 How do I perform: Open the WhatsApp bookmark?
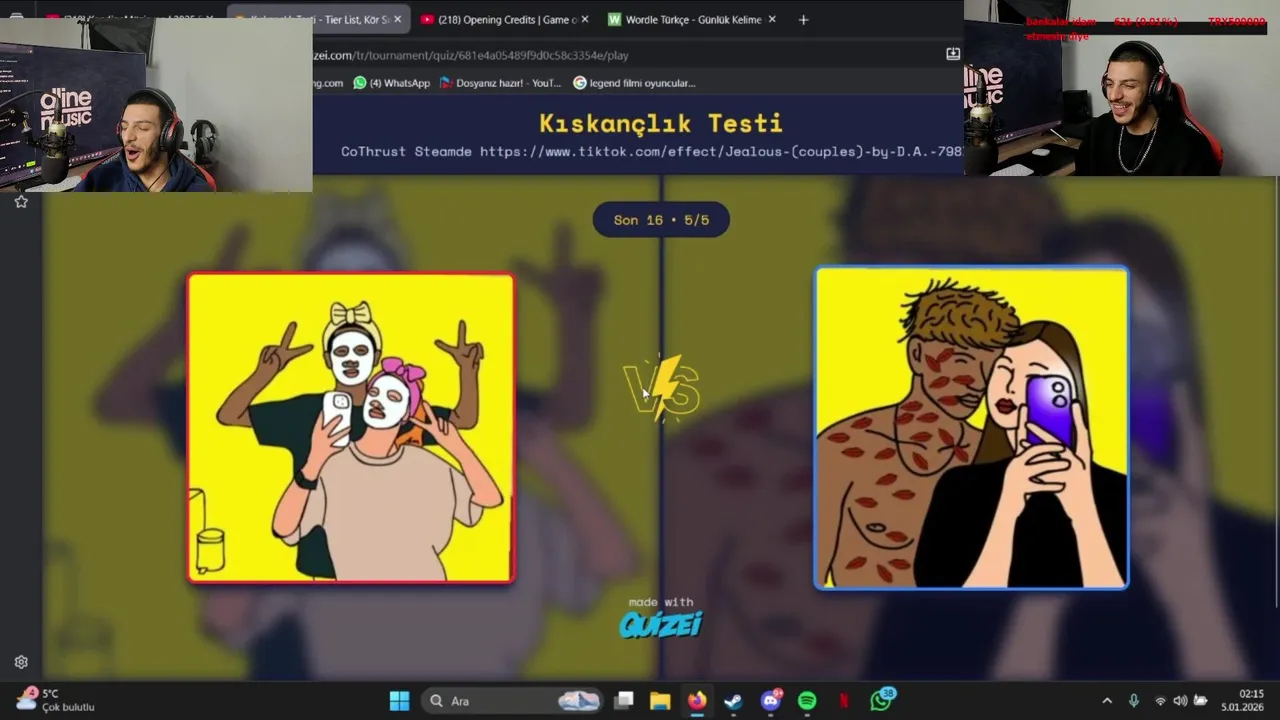[x=392, y=83]
